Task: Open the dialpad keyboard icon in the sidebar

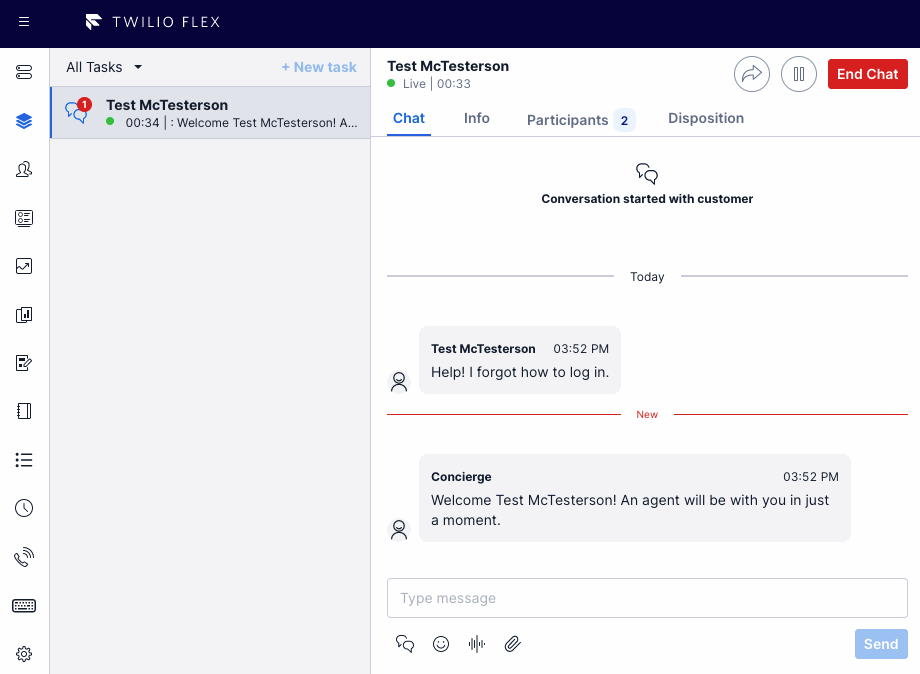Action: [24, 605]
